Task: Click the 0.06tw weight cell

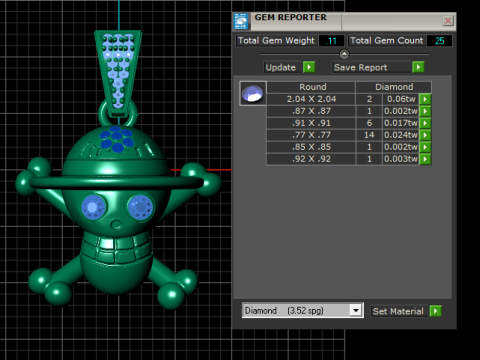Action: click(401, 99)
